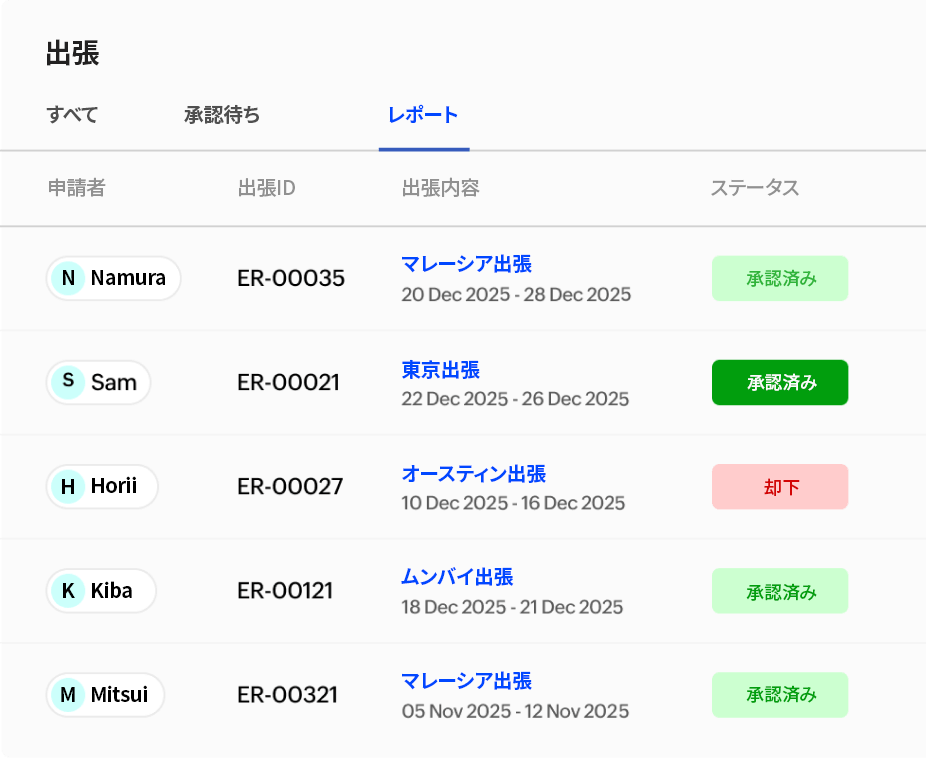Open the 承認待ち tab
The image size is (926, 758).
coord(222,115)
